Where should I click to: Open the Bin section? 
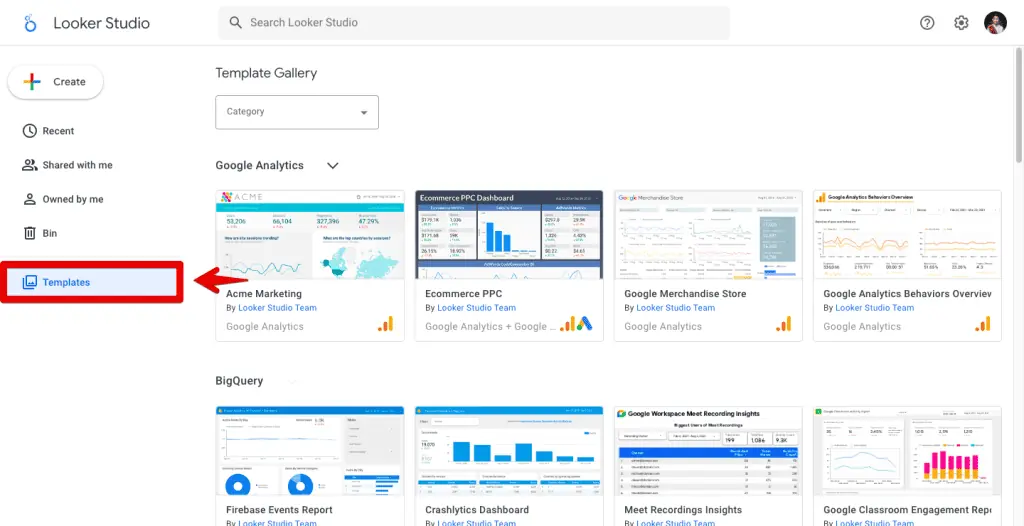[x=50, y=233]
